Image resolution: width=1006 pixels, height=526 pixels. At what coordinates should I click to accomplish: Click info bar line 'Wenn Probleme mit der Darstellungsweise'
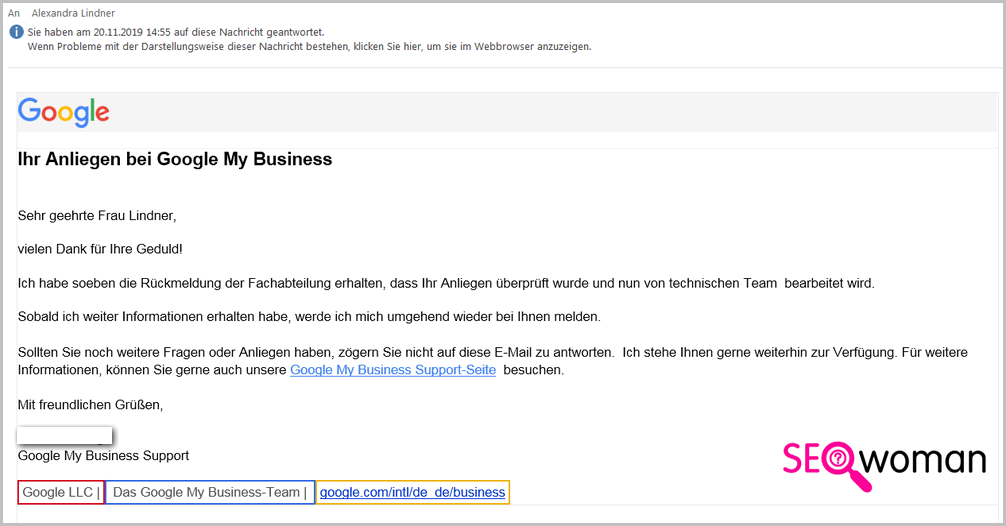(x=309, y=47)
